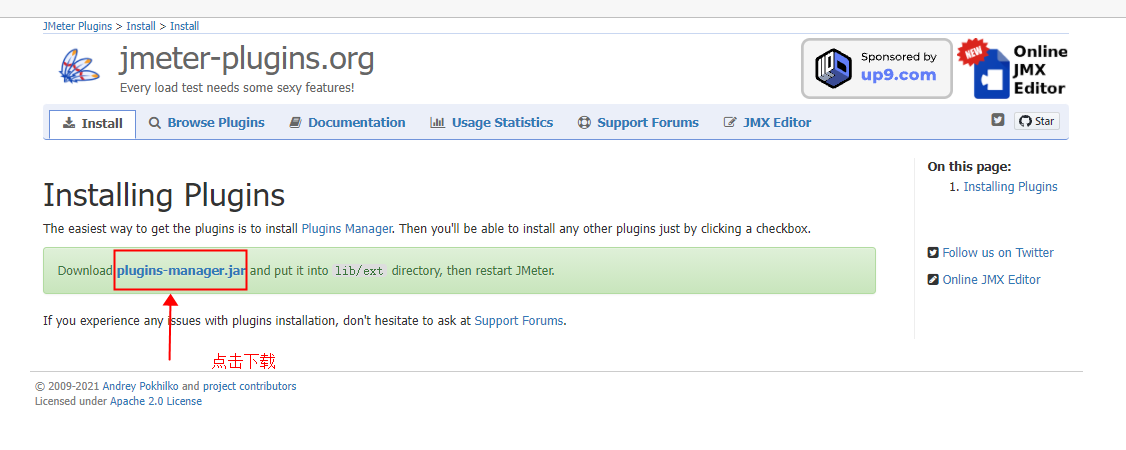This screenshot has width=1126, height=450.
Task: Open the Online JMX Editor banner image
Action: [1013, 68]
